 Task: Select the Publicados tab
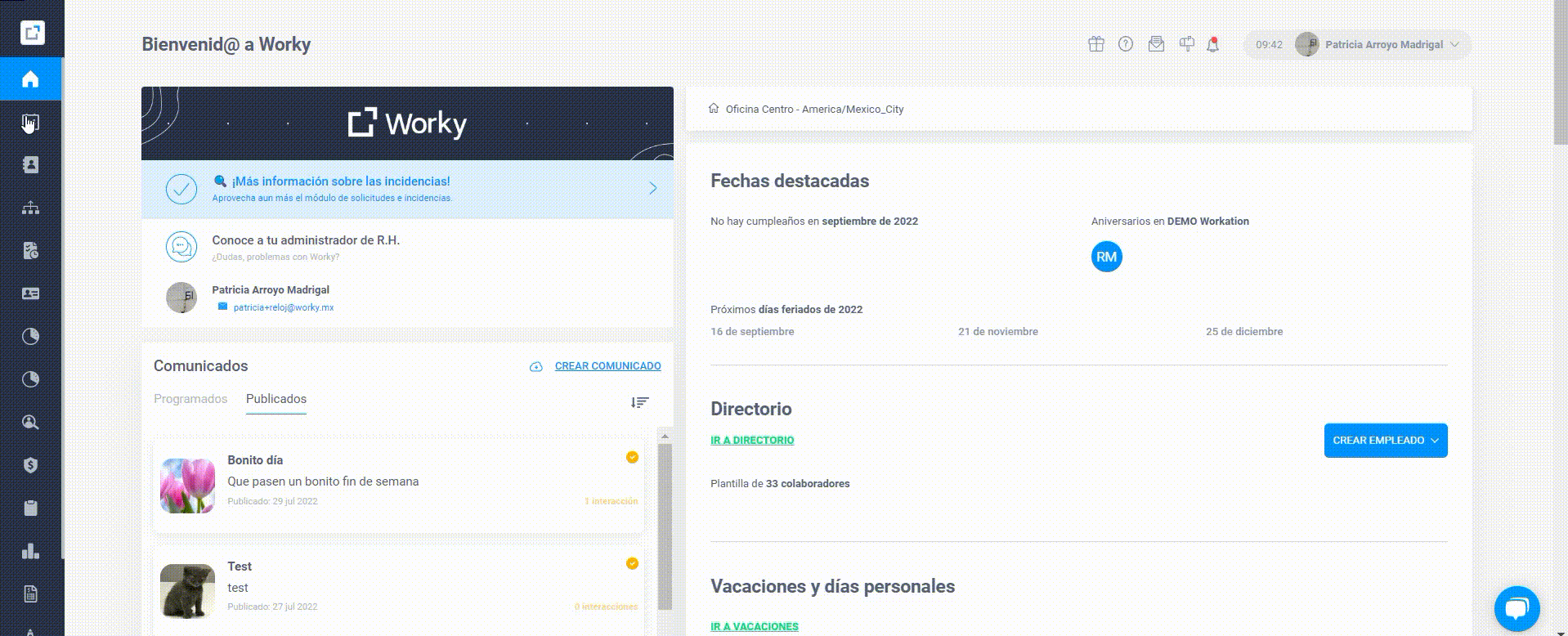(276, 399)
